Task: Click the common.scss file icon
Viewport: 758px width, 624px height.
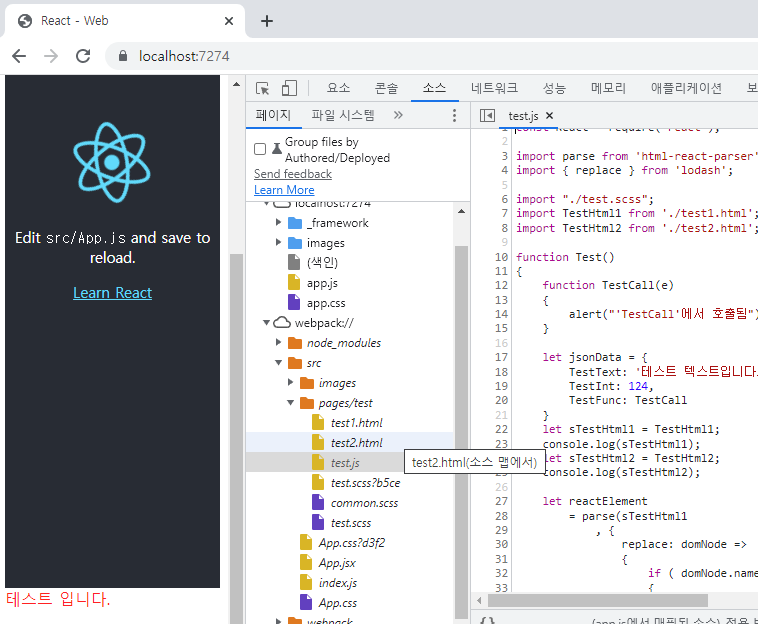Action: click(318, 502)
